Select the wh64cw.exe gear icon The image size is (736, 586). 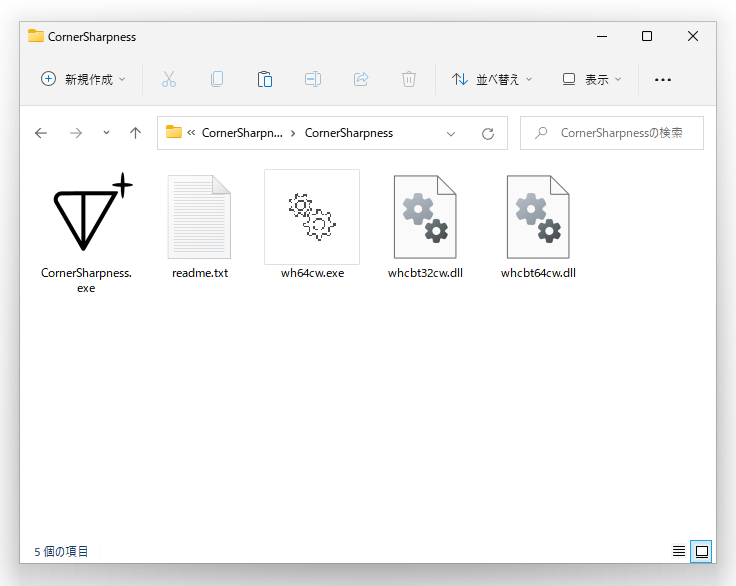point(312,216)
